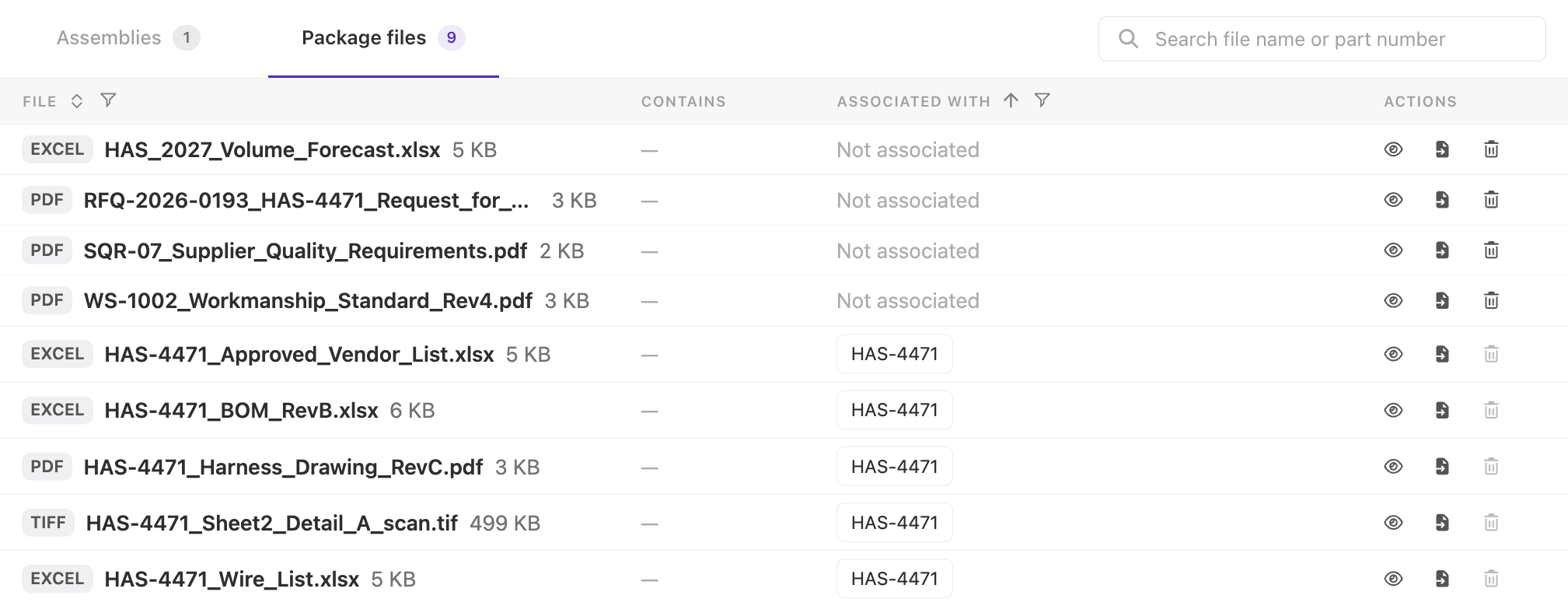
Task: Click the search file name input field
Action: tap(1322, 39)
